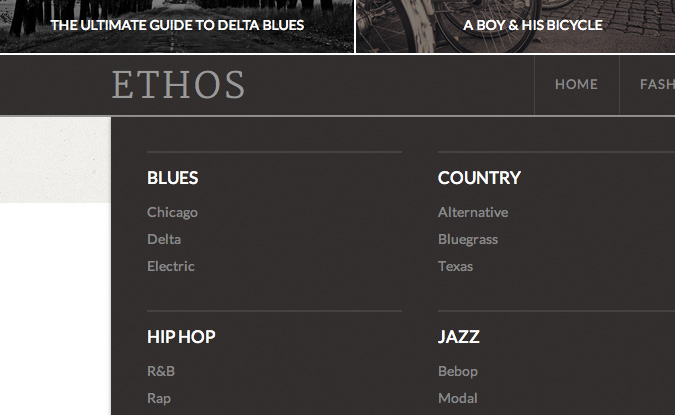675x415 pixels.
Task: Select the Blues category heading
Action: coord(173,178)
